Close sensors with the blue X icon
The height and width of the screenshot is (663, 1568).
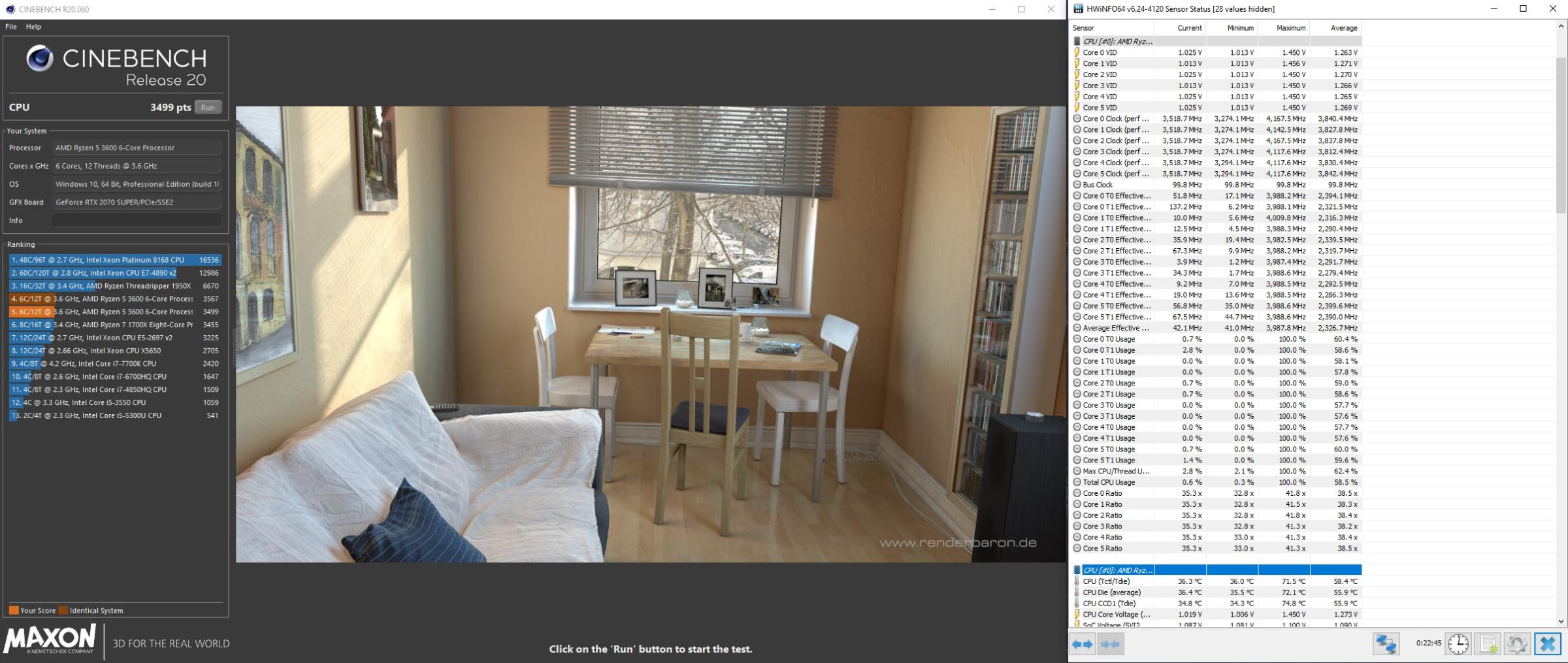[x=1547, y=644]
